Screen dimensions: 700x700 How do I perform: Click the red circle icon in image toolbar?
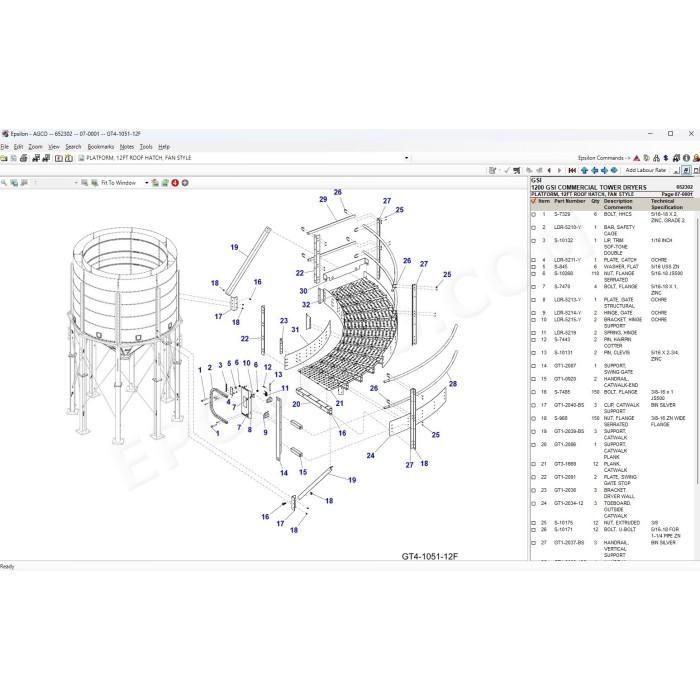tap(175, 183)
